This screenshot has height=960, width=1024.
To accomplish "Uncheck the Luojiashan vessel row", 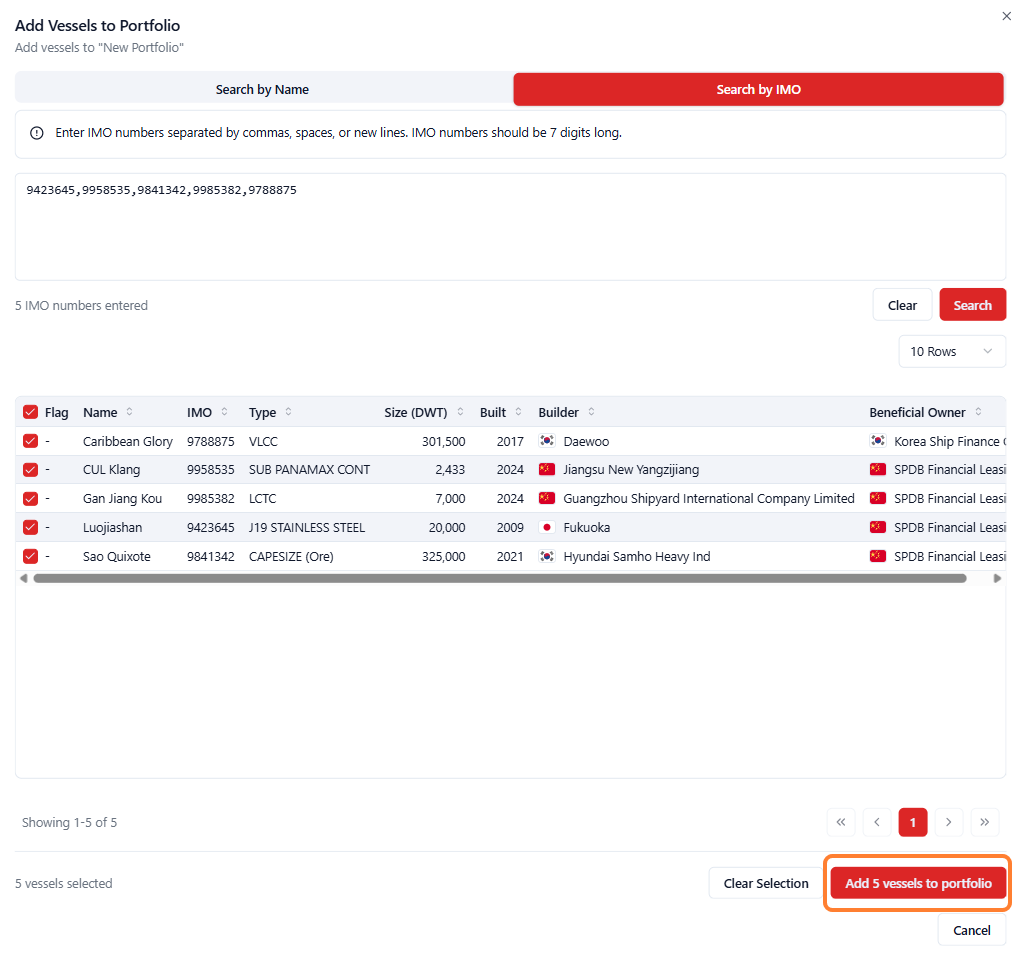I will (x=30, y=527).
